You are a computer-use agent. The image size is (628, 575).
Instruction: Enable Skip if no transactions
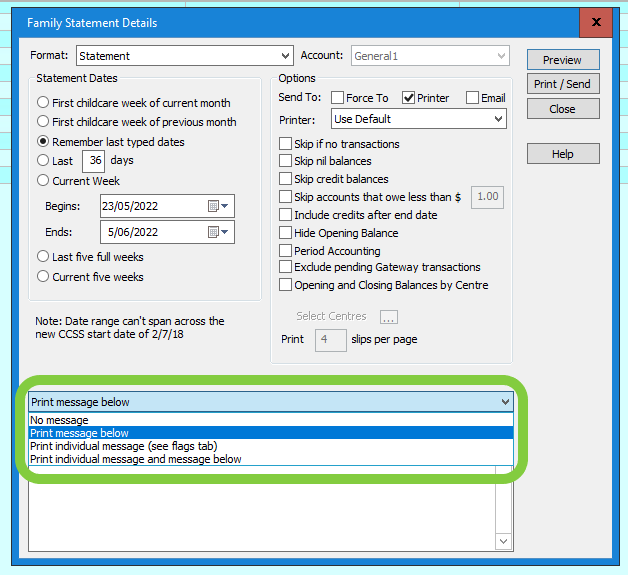point(285,143)
